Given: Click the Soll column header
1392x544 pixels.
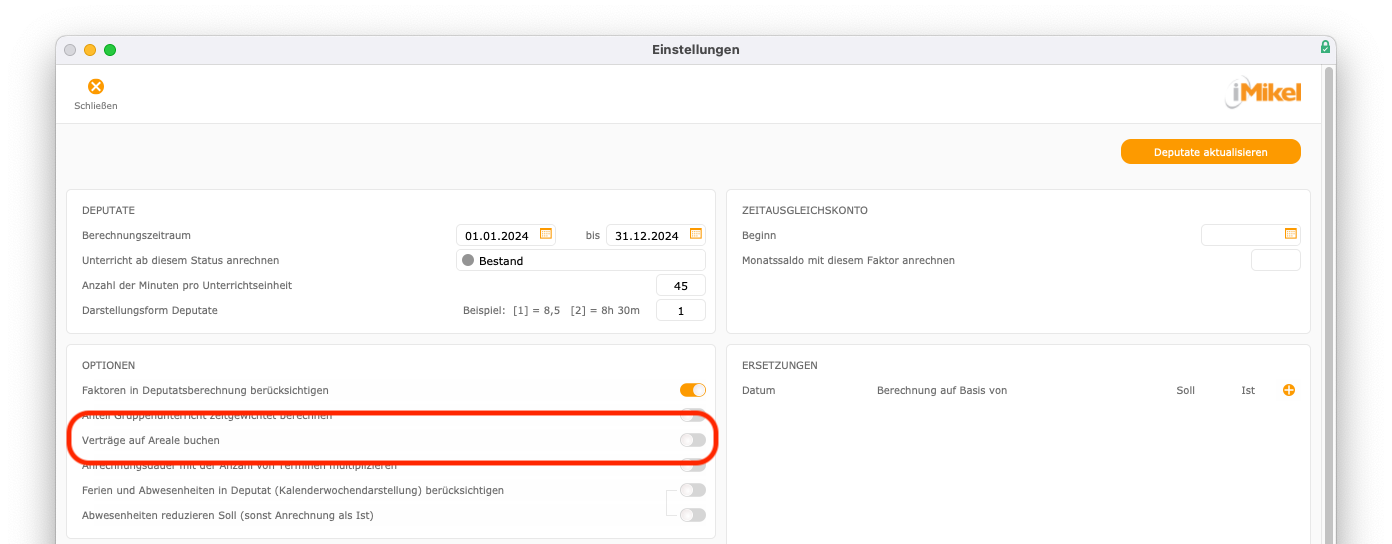Looking at the screenshot, I should [x=1186, y=390].
